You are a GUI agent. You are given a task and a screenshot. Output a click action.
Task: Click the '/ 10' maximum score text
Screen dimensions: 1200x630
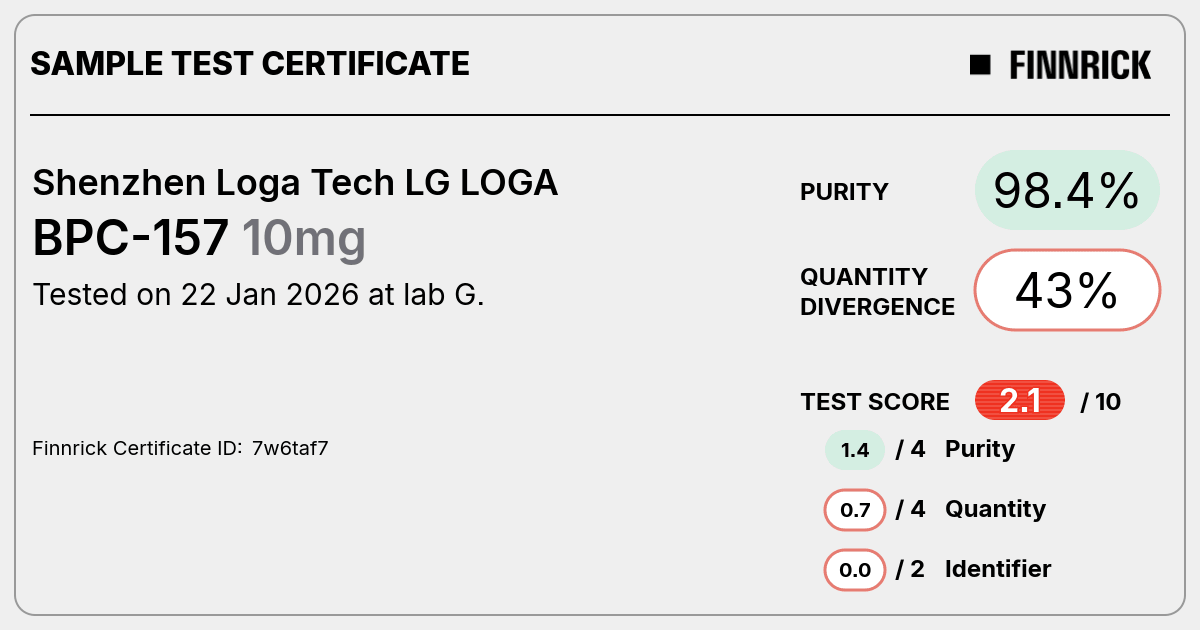1101,402
